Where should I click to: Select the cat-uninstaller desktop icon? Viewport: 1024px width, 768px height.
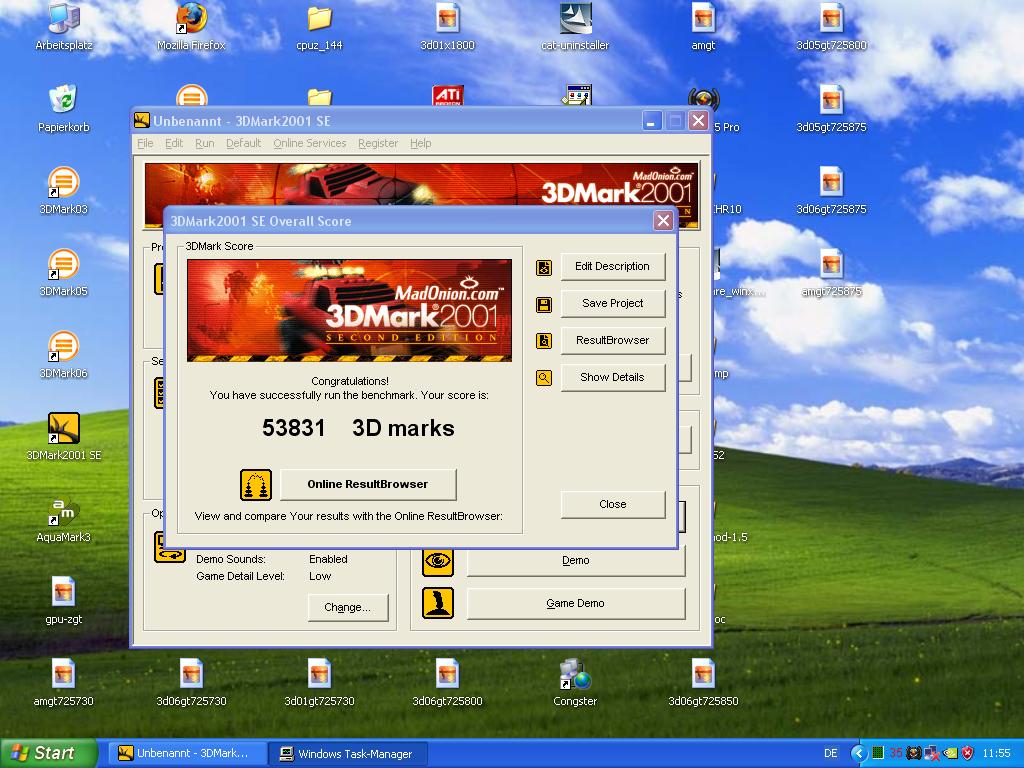(x=575, y=27)
